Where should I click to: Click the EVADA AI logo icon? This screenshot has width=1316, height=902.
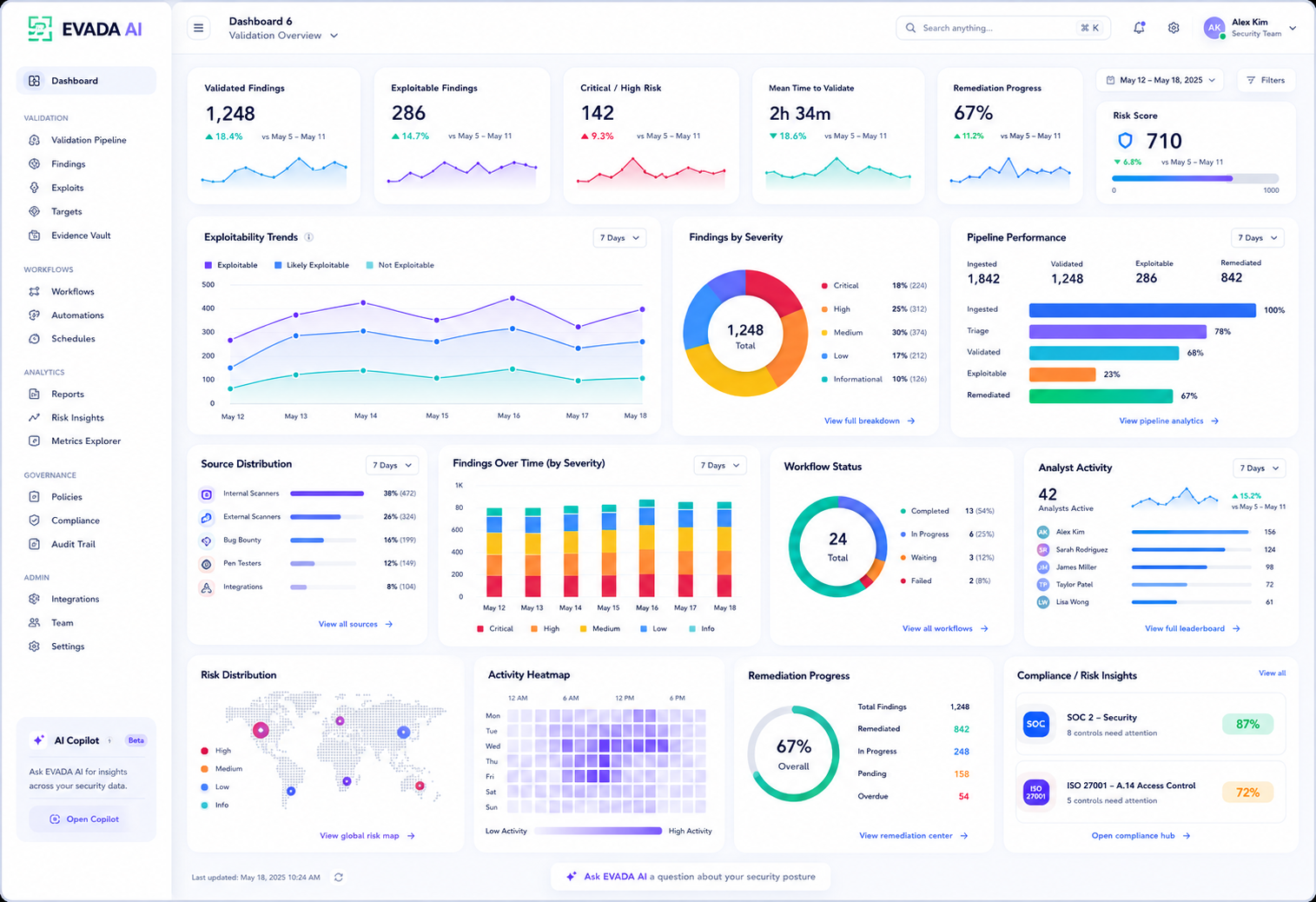coord(40,29)
